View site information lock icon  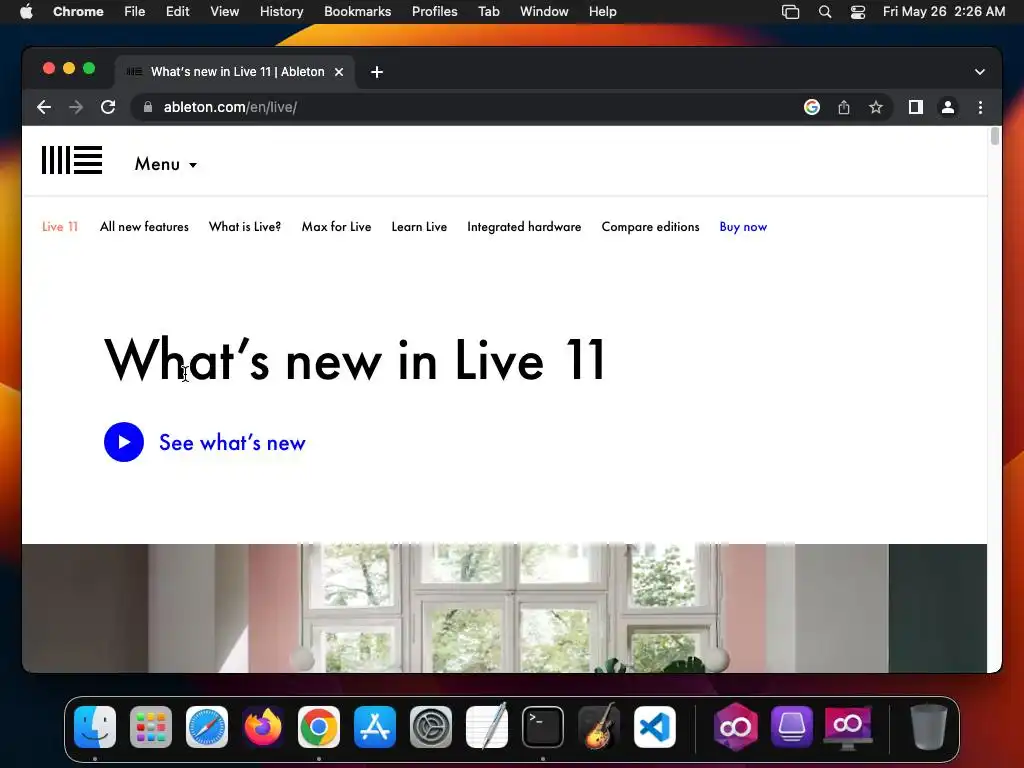pyautogui.click(x=148, y=107)
